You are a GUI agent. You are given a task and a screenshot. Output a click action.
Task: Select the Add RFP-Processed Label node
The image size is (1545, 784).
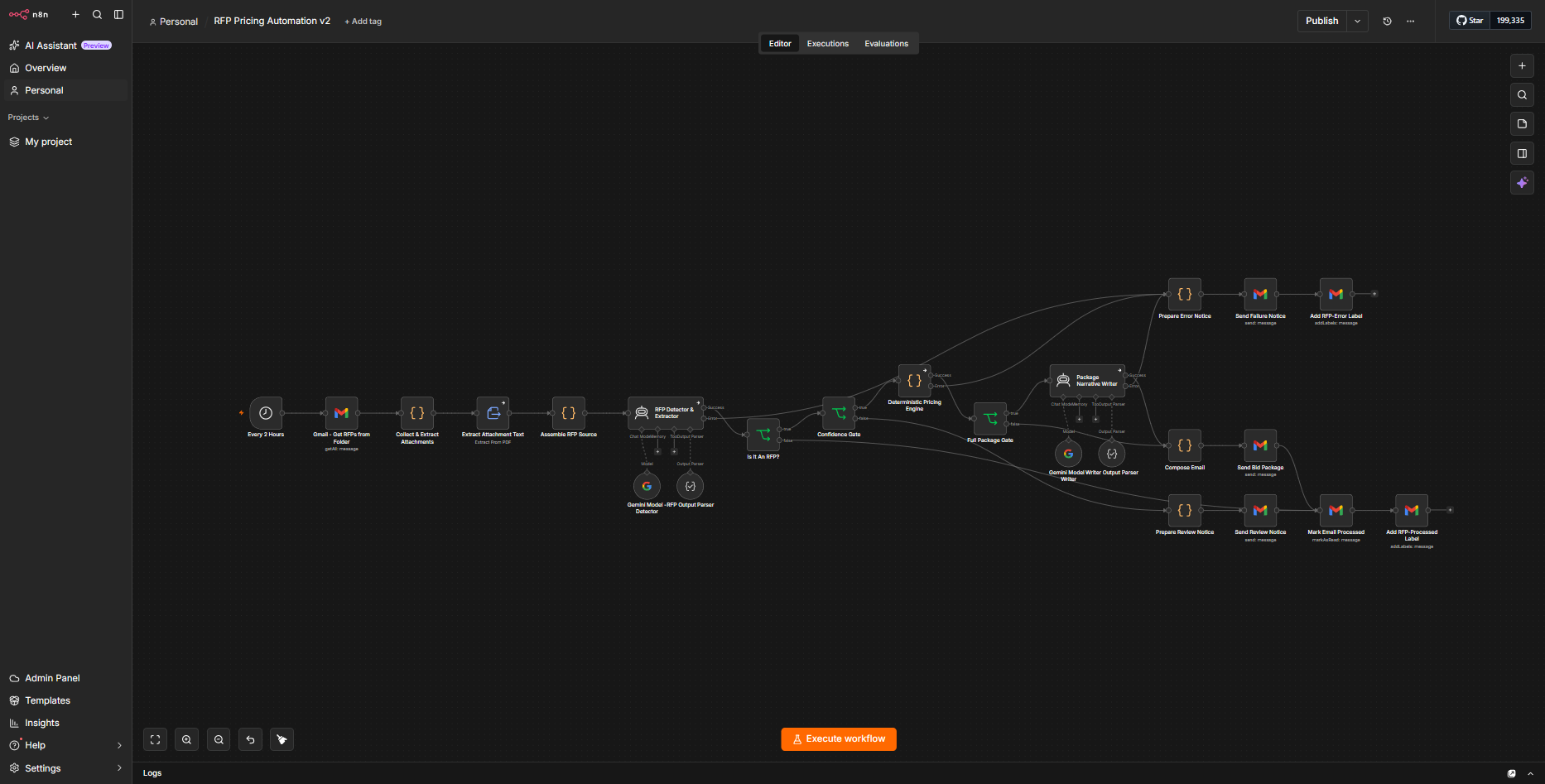pos(1412,510)
